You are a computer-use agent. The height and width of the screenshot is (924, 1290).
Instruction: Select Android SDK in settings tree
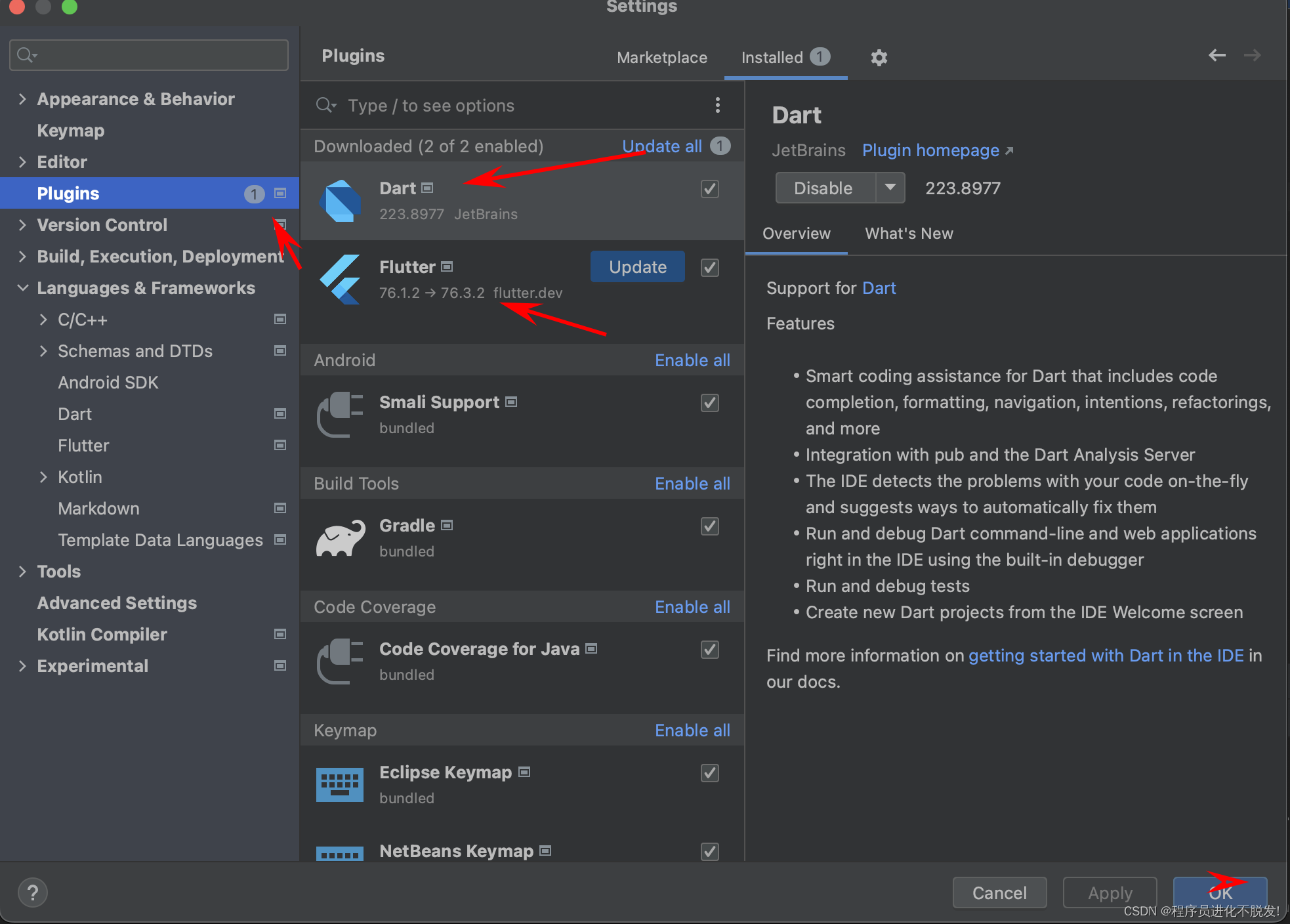(108, 383)
